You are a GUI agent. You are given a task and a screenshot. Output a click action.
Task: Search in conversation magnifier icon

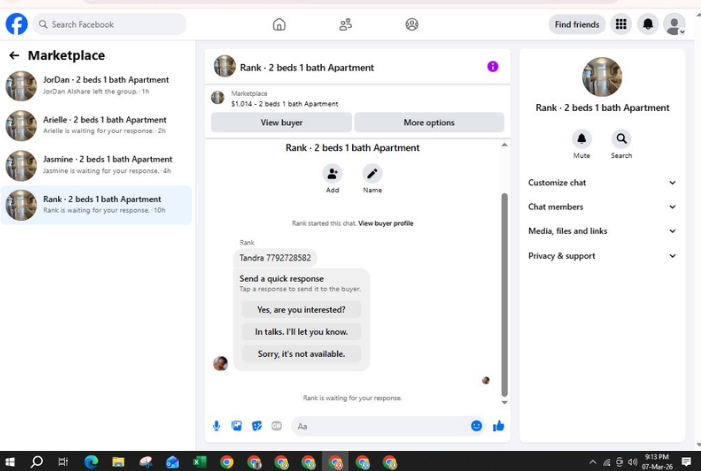coord(621,139)
